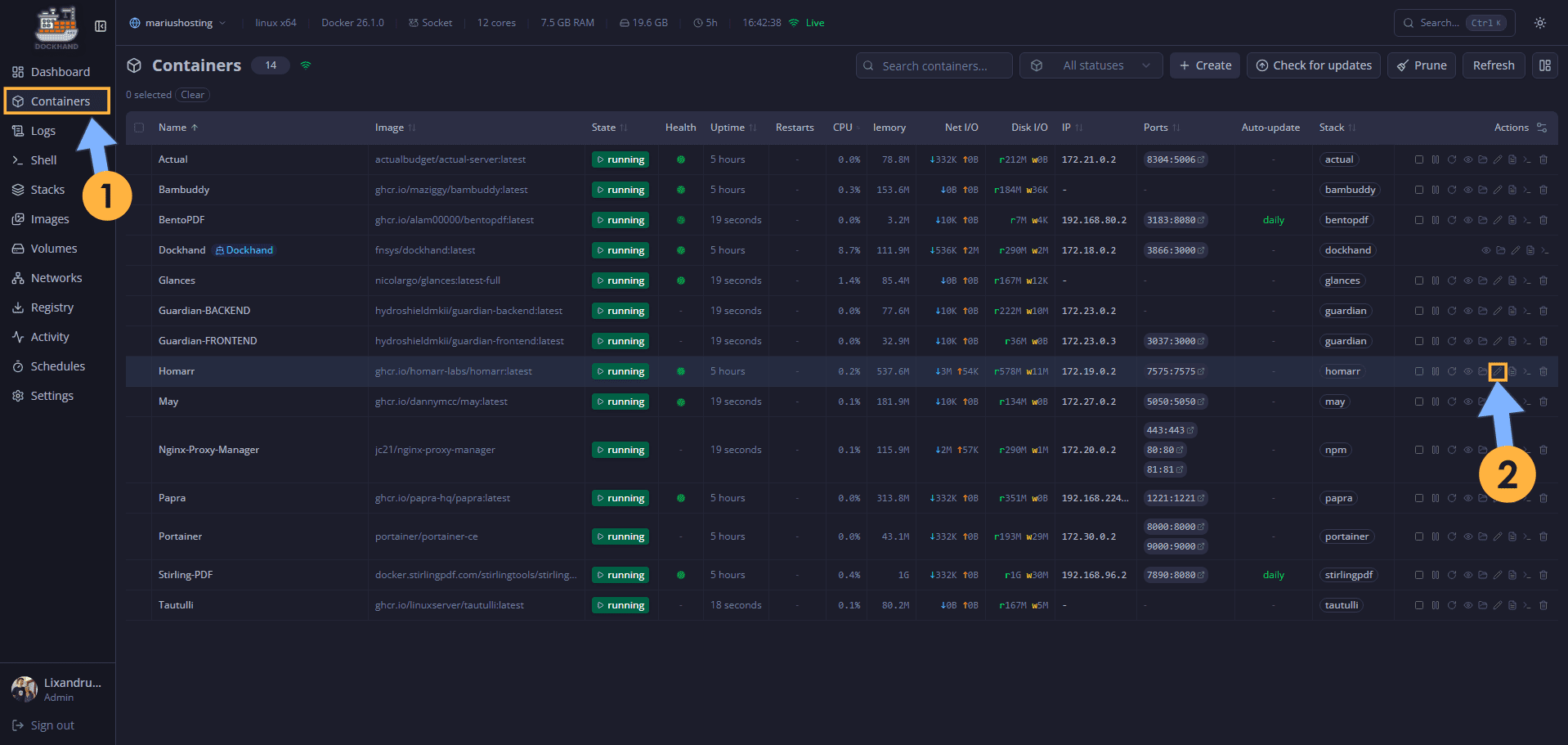The image size is (1568, 745).
Task: Open the file browser for Stirling-PDF
Action: tap(1483, 574)
